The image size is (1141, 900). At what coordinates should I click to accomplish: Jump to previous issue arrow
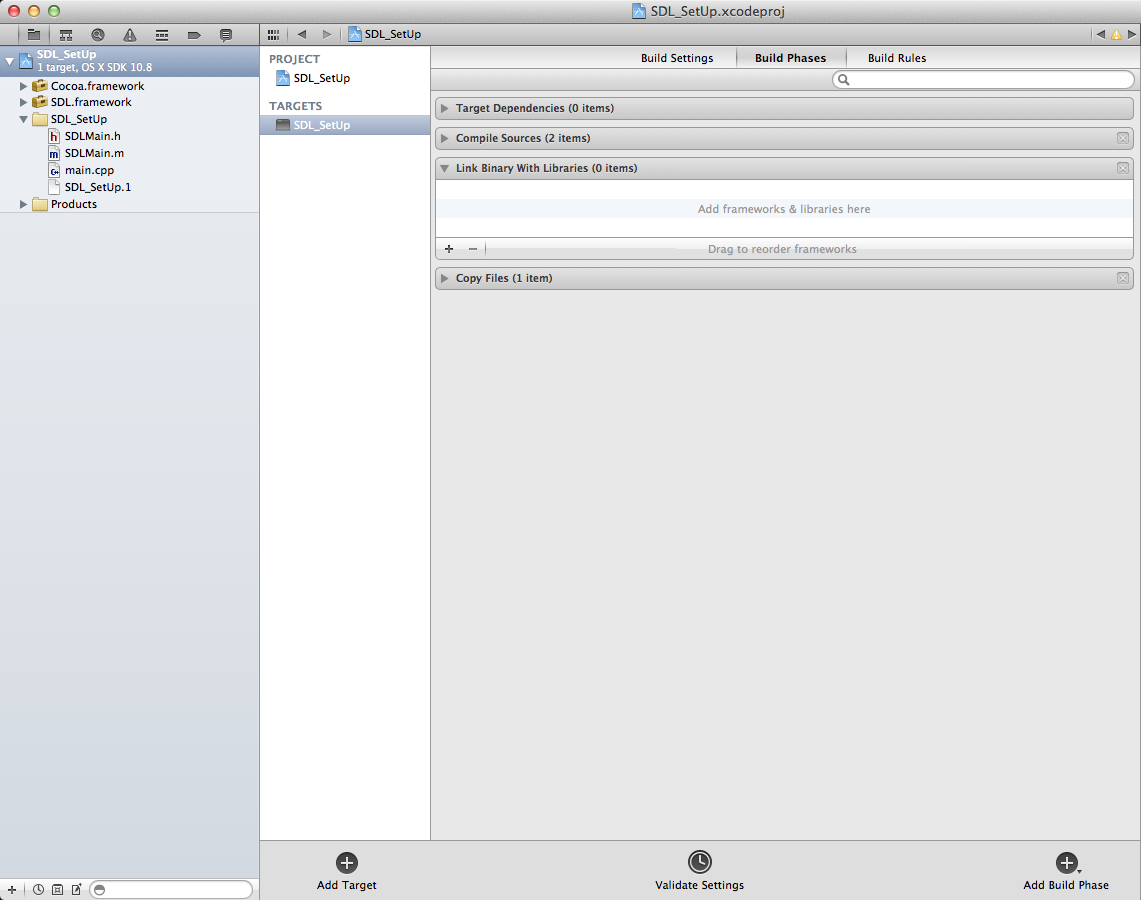pos(1100,34)
